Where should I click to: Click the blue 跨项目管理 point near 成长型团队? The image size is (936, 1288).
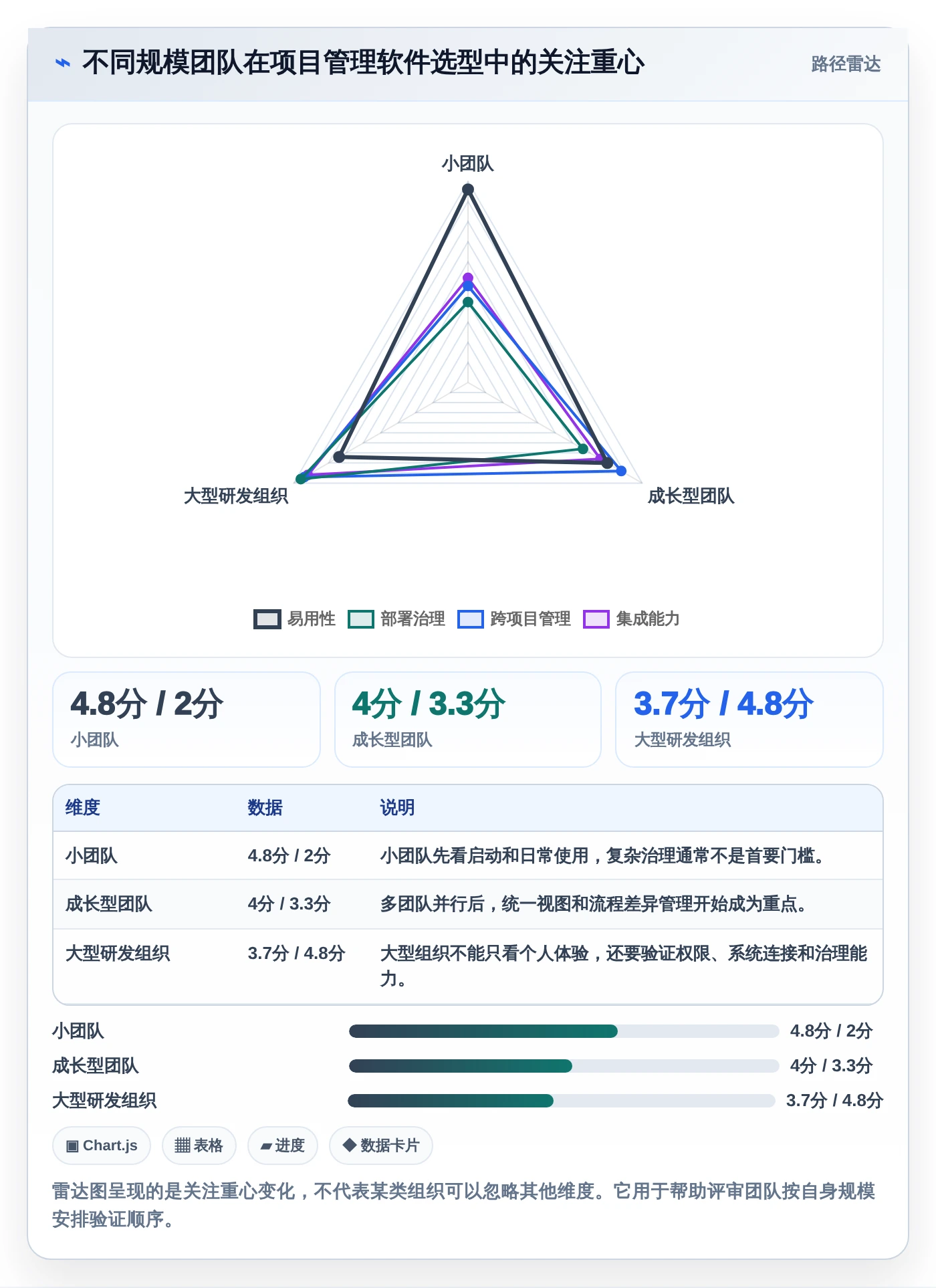coord(621,471)
